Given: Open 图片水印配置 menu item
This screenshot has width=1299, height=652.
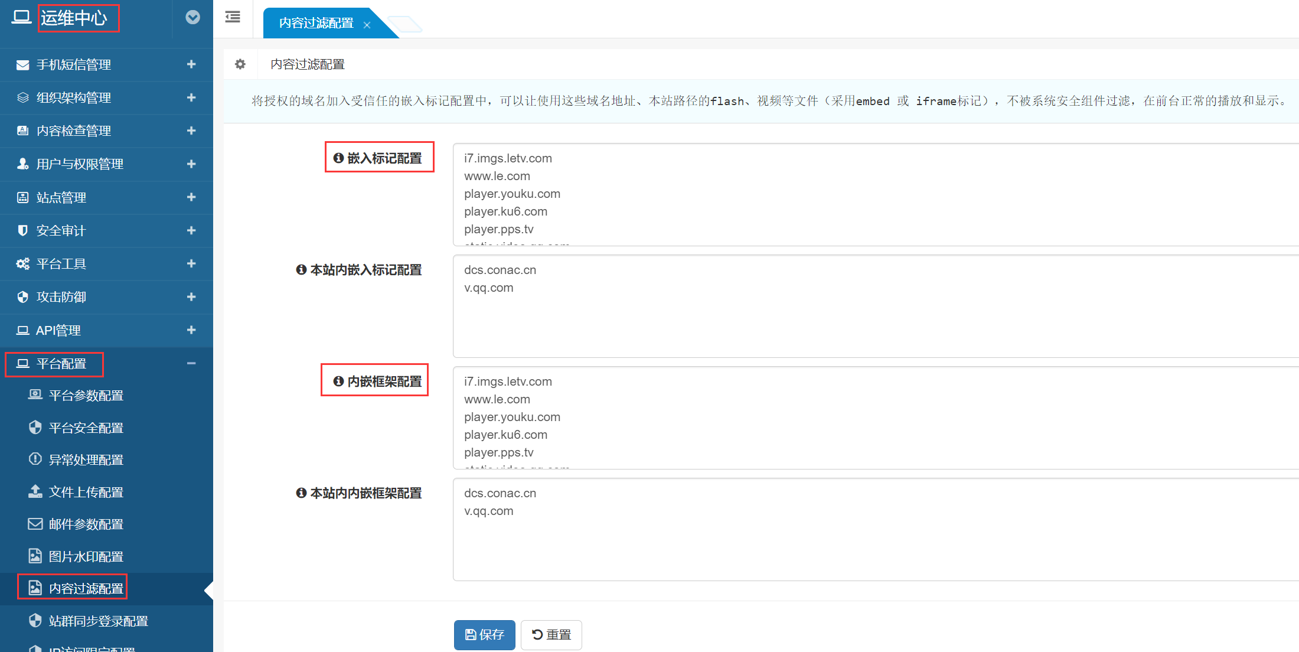Looking at the screenshot, I should 85,557.
